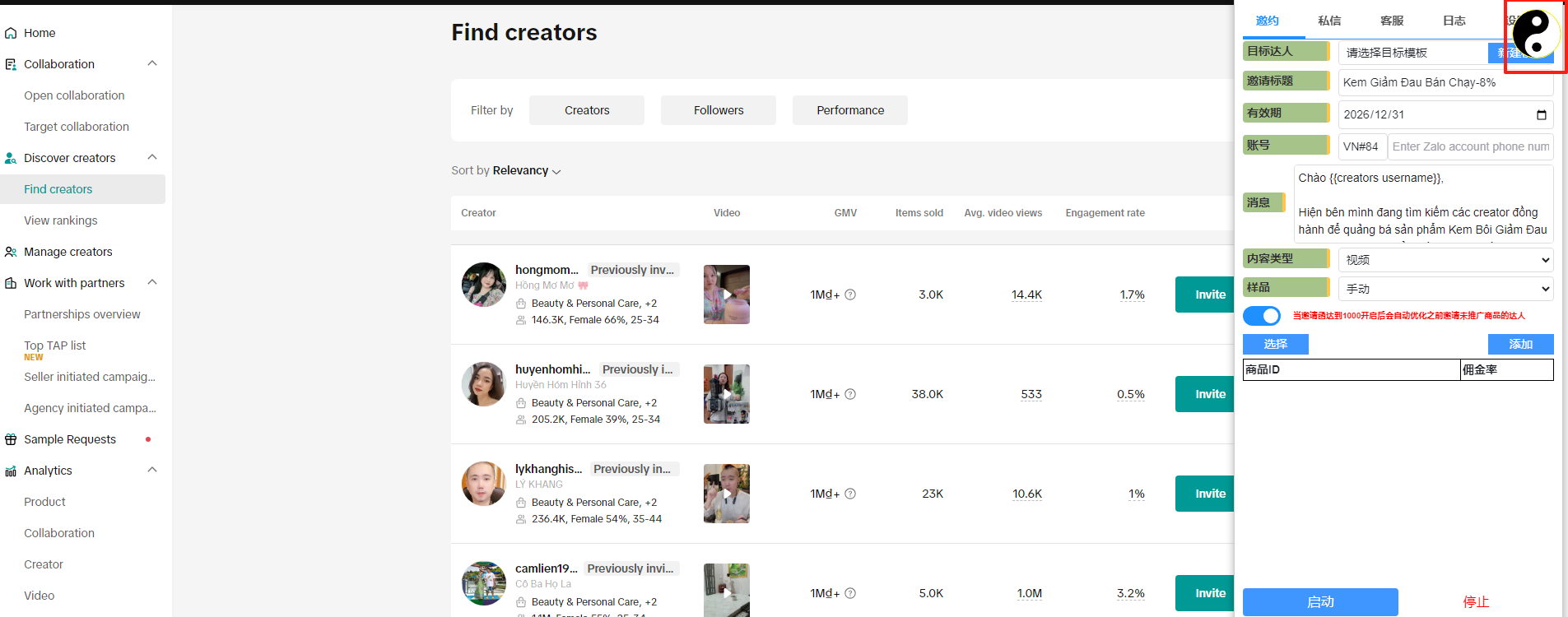Click the Zalo account phone number field

pos(1469,146)
